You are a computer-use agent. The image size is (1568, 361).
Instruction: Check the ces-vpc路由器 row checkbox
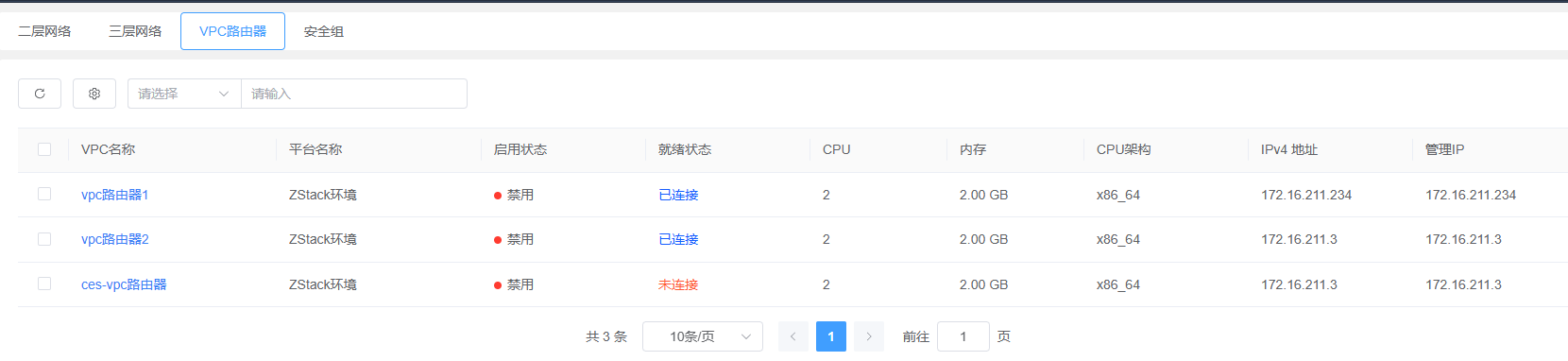click(44, 284)
